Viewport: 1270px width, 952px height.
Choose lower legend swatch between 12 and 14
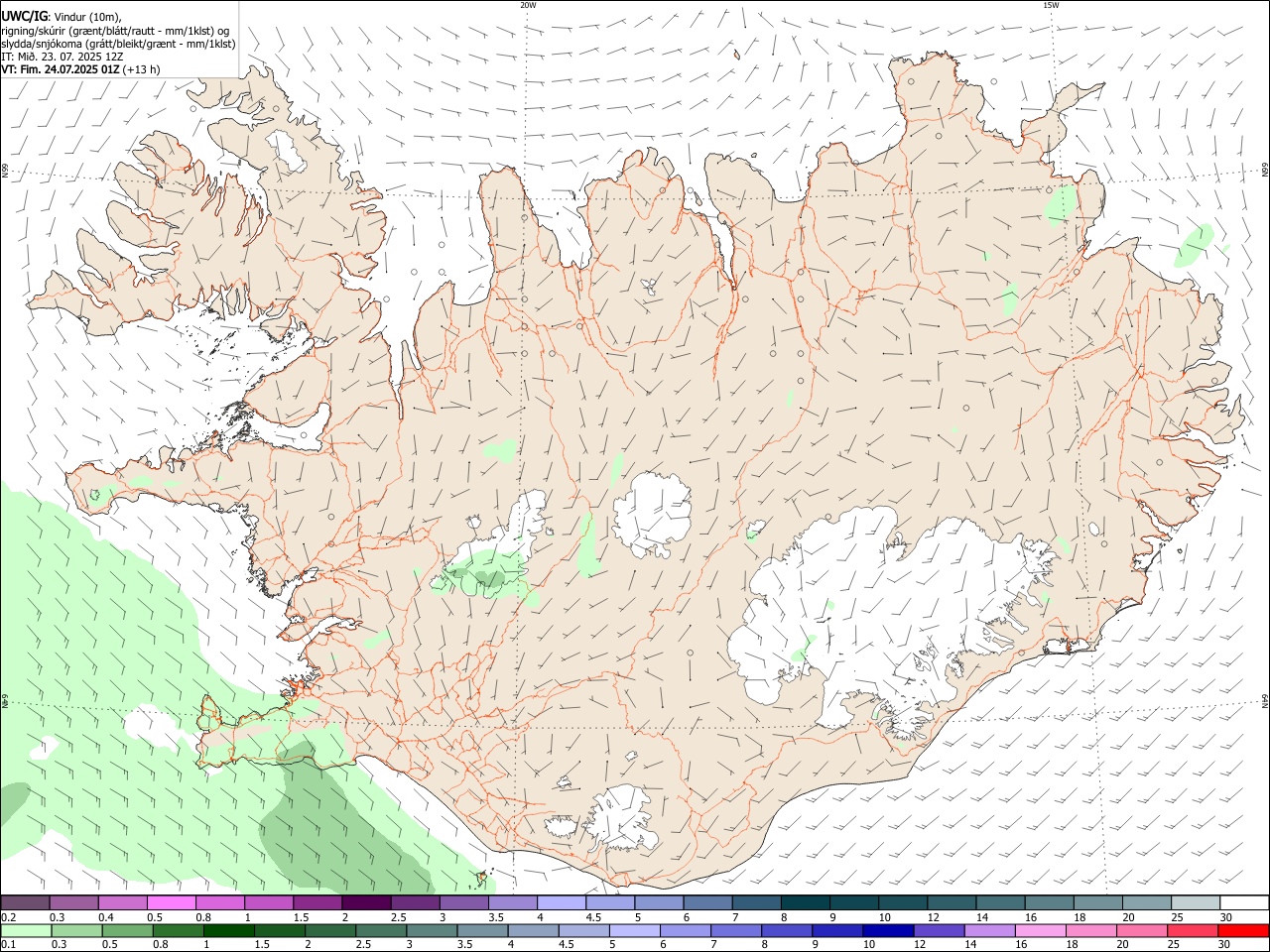[x=938, y=930]
